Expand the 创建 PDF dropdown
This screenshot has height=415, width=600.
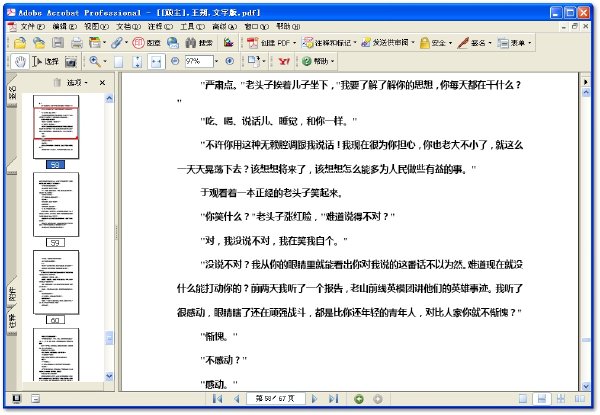[294, 43]
